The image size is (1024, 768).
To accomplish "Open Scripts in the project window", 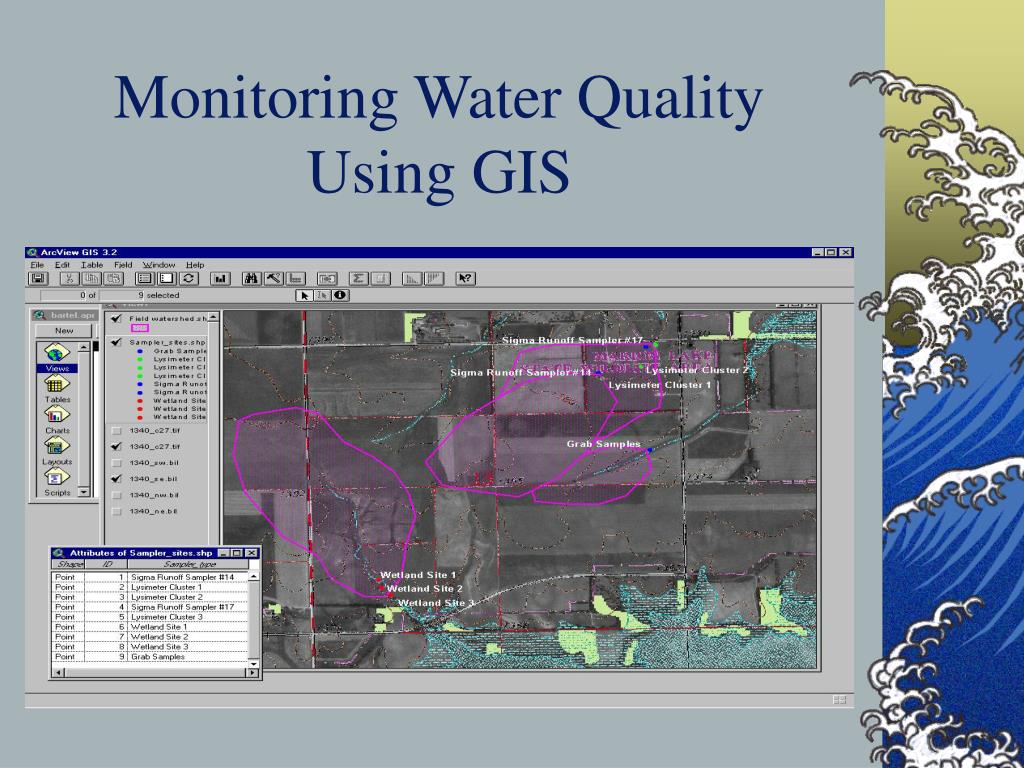I will click(57, 483).
